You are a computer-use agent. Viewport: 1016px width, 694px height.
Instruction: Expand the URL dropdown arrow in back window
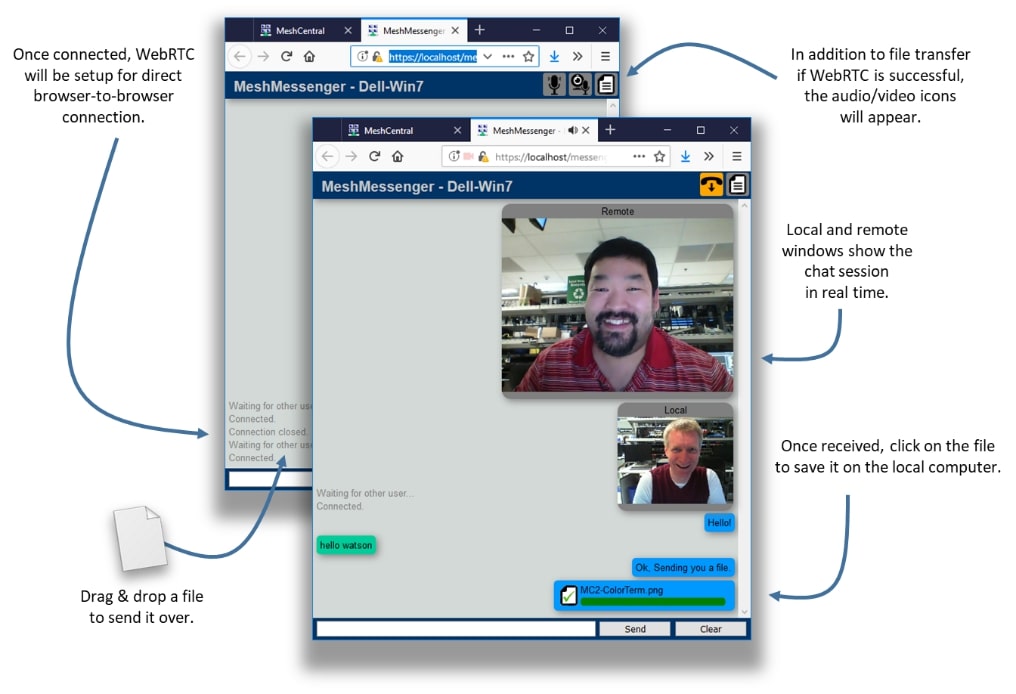487,57
